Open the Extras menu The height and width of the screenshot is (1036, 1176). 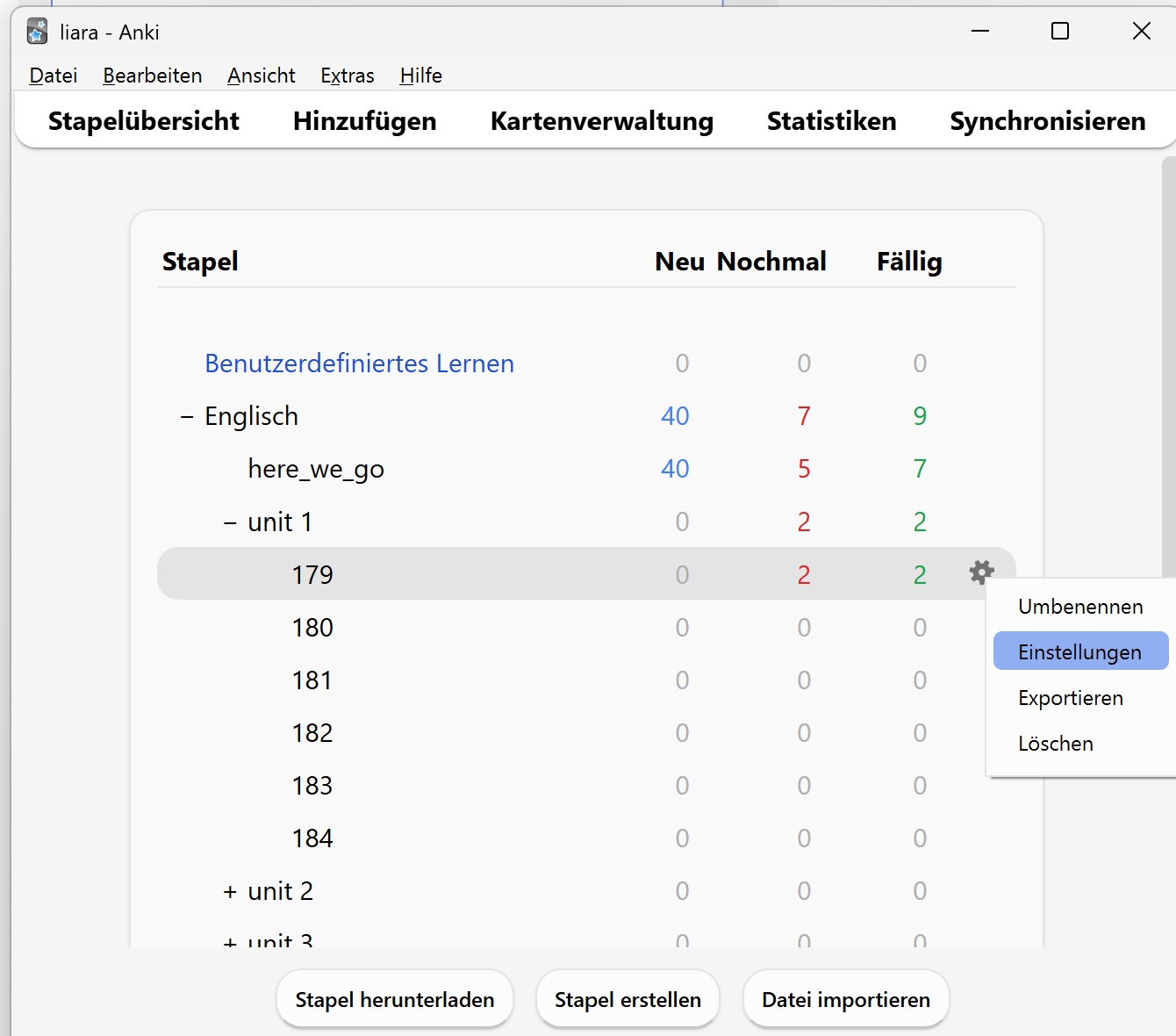pos(348,76)
